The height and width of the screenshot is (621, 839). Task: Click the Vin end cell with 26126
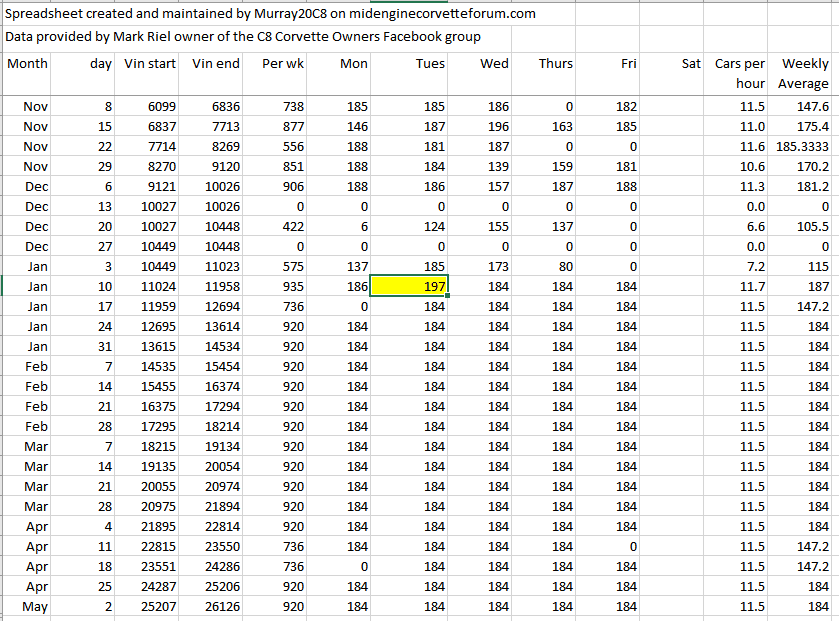pyautogui.click(x=214, y=606)
